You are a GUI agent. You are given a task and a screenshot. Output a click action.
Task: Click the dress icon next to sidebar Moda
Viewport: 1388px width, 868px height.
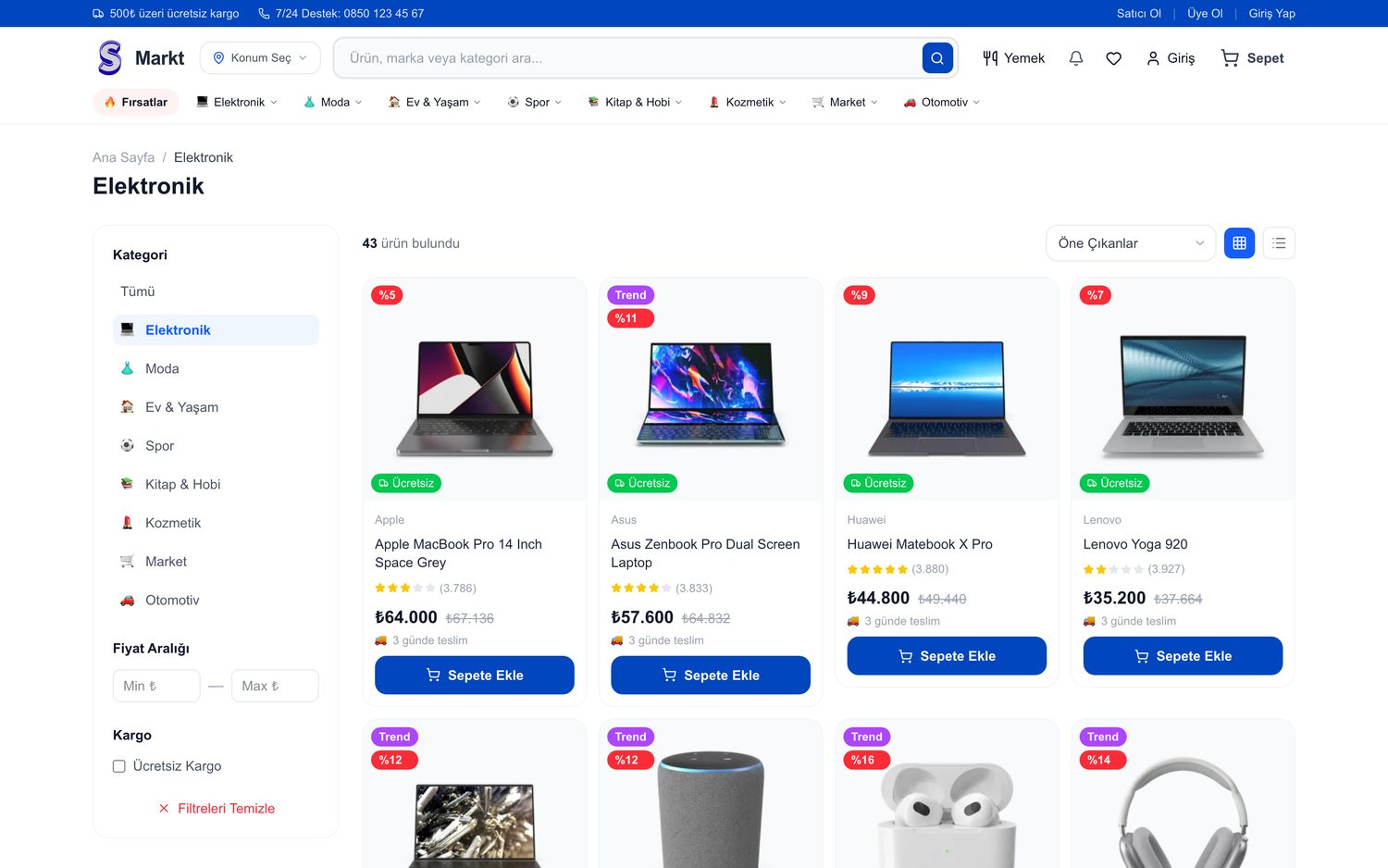coord(128,368)
